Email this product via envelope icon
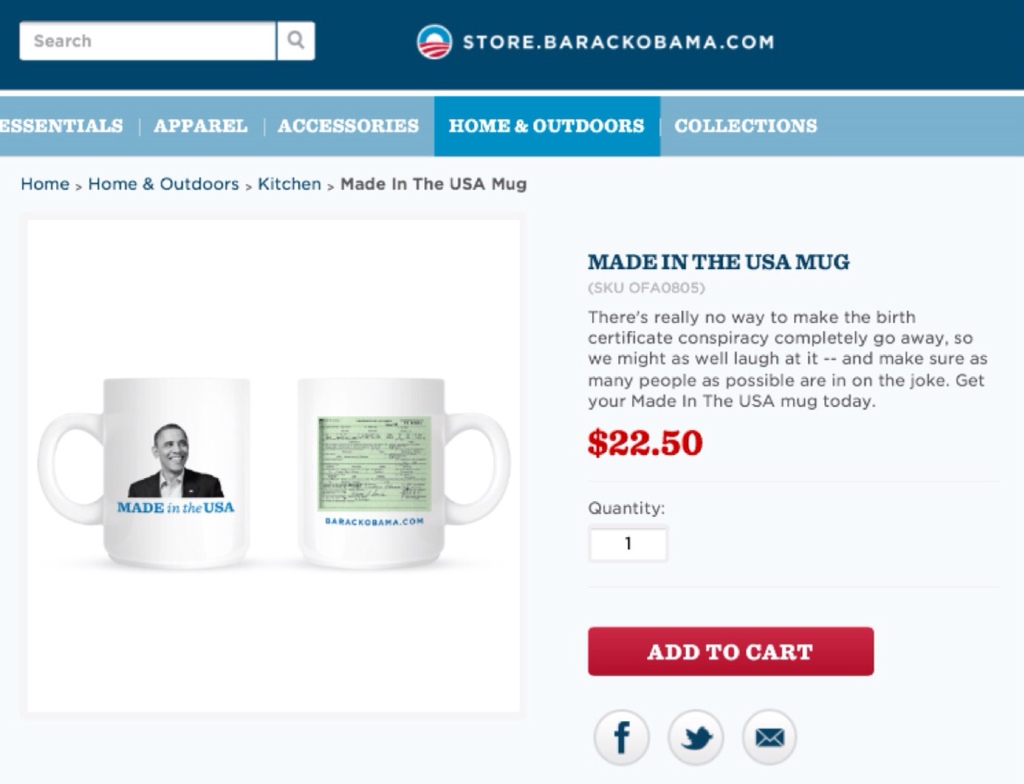Screen dimensions: 1024x784 (770, 738)
